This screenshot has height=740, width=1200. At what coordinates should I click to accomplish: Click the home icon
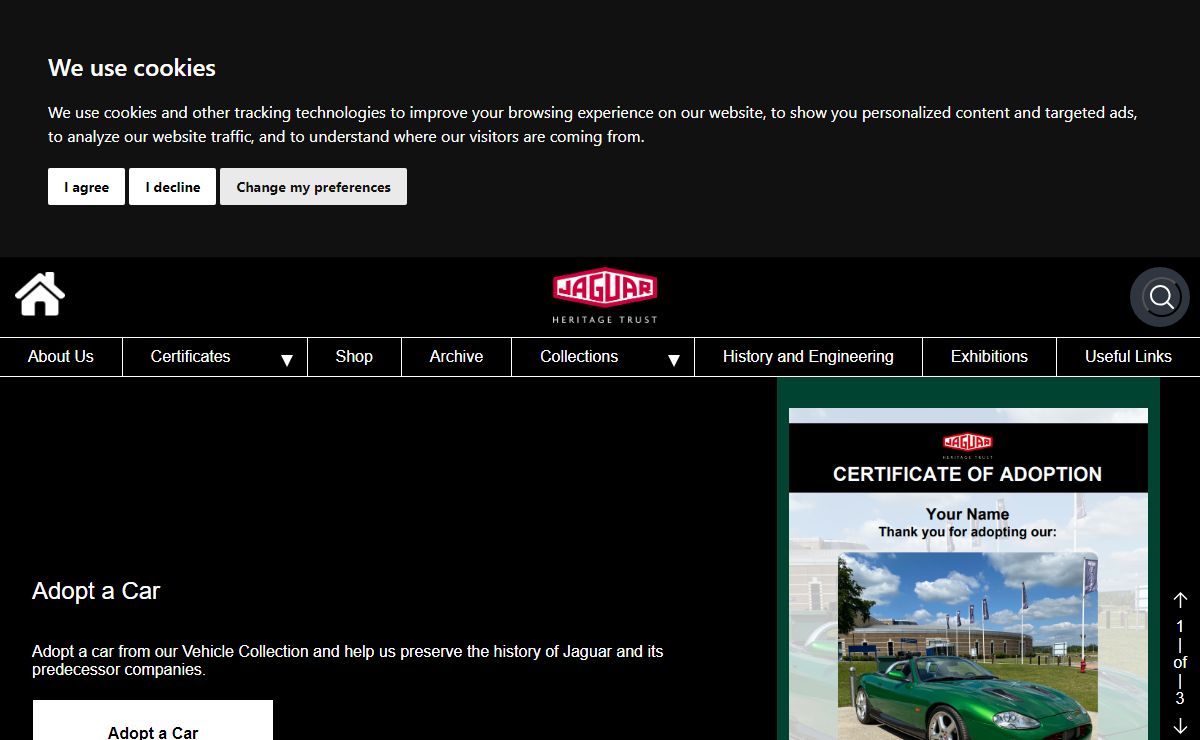tap(40, 294)
